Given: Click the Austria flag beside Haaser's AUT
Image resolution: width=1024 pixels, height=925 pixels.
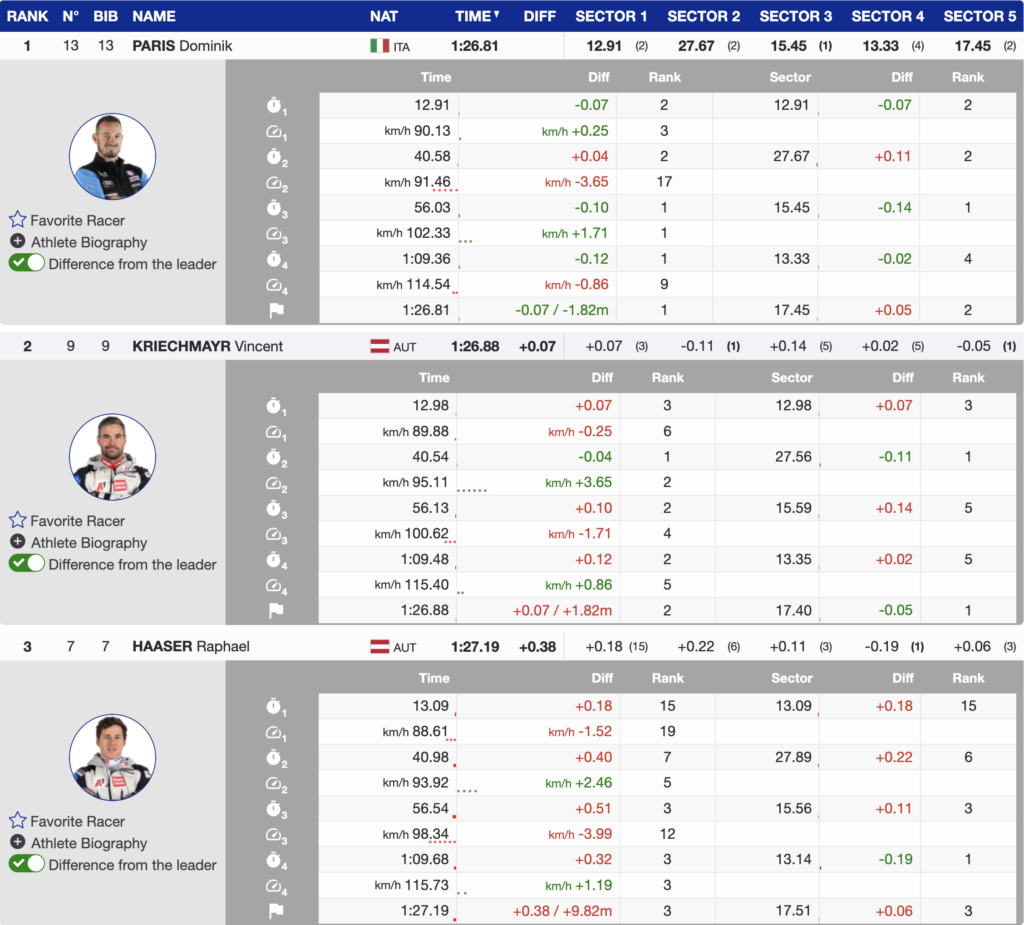Looking at the screenshot, I should click(380, 647).
